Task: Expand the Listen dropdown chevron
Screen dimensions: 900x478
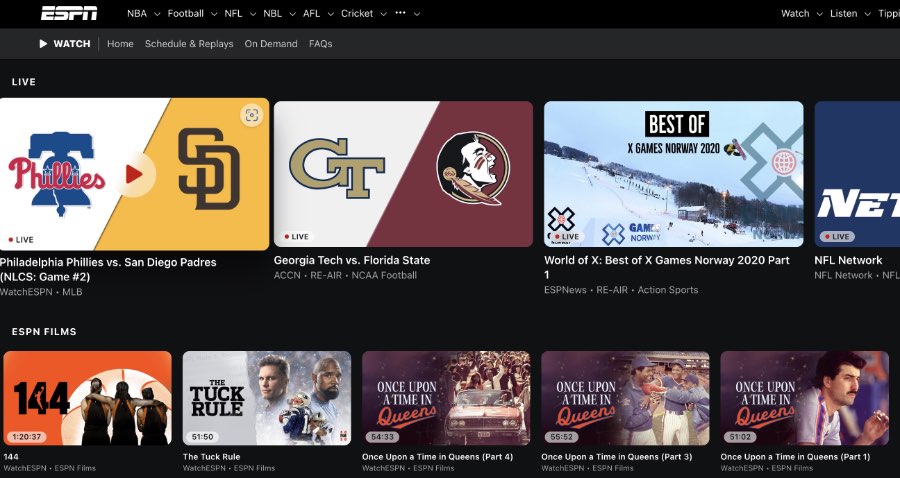Action: click(x=867, y=14)
